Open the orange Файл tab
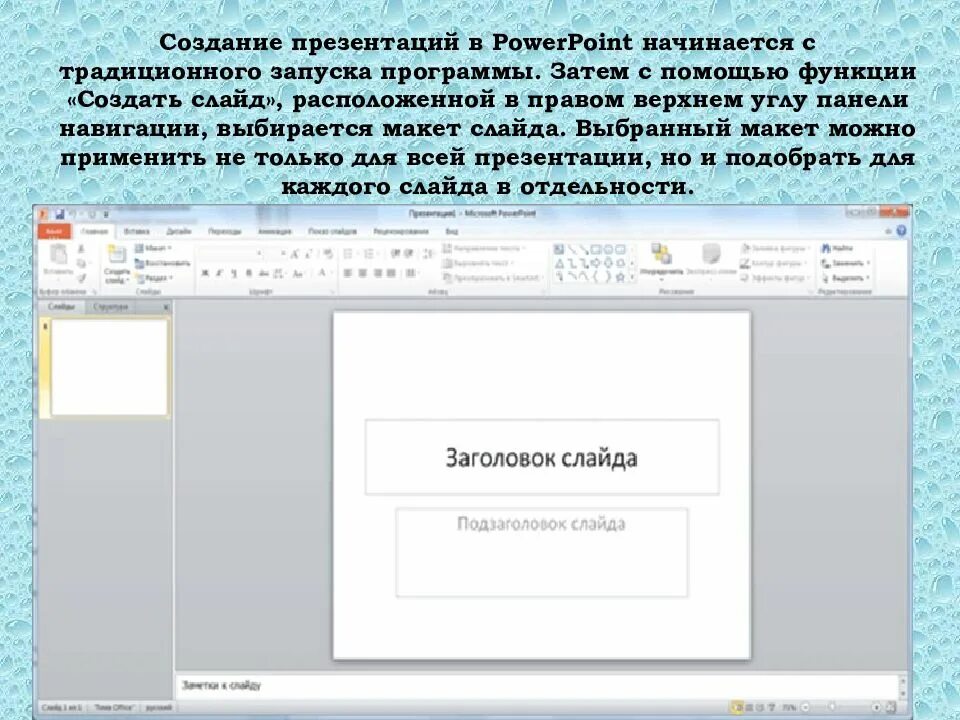The width and height of the screenshot is (960, 720). tap(54, 231)
